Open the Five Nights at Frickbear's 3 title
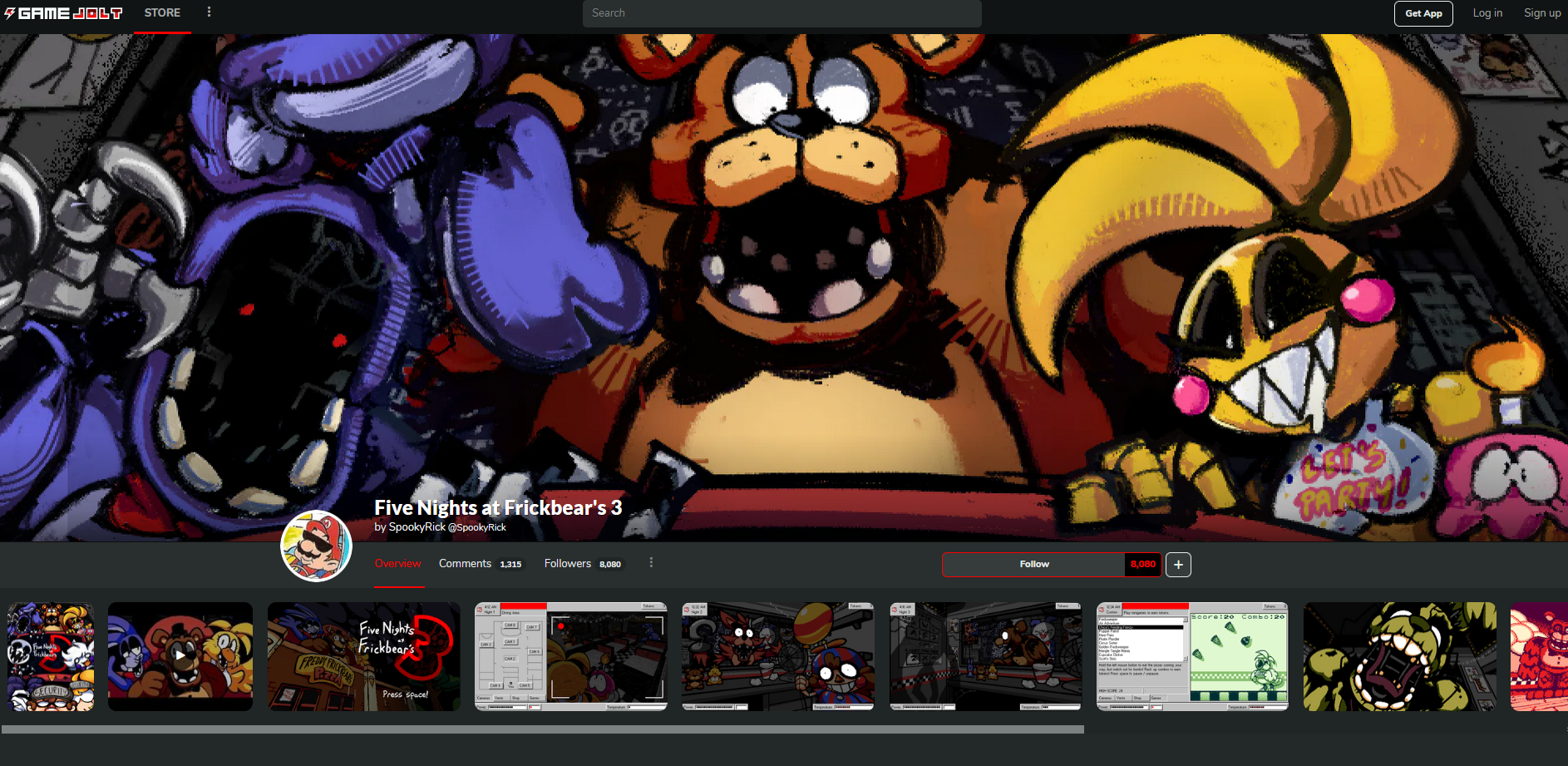1568x766 pixels. pos(498,507)
